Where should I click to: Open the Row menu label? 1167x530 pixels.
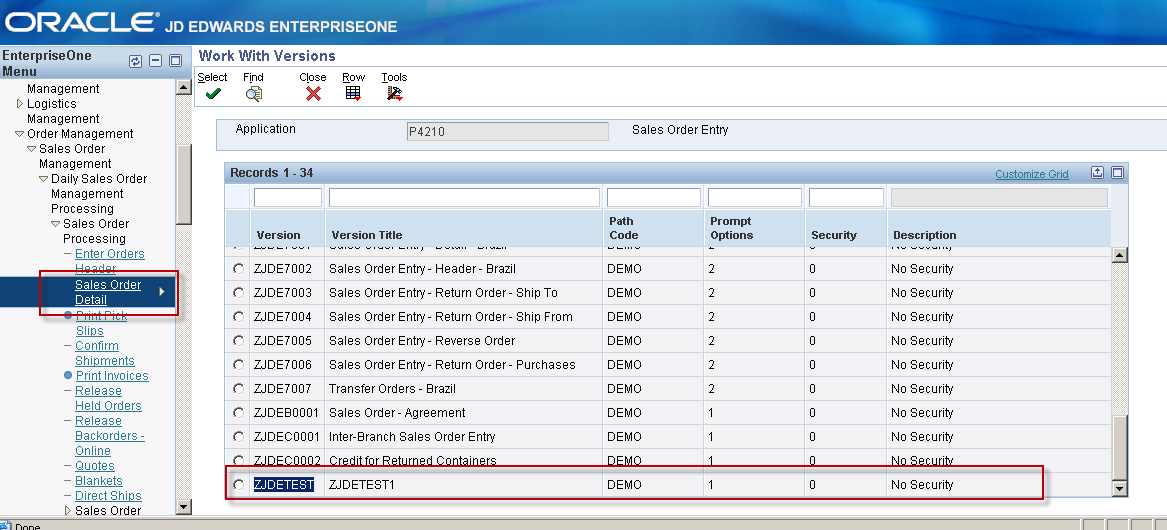pos(354,77)
